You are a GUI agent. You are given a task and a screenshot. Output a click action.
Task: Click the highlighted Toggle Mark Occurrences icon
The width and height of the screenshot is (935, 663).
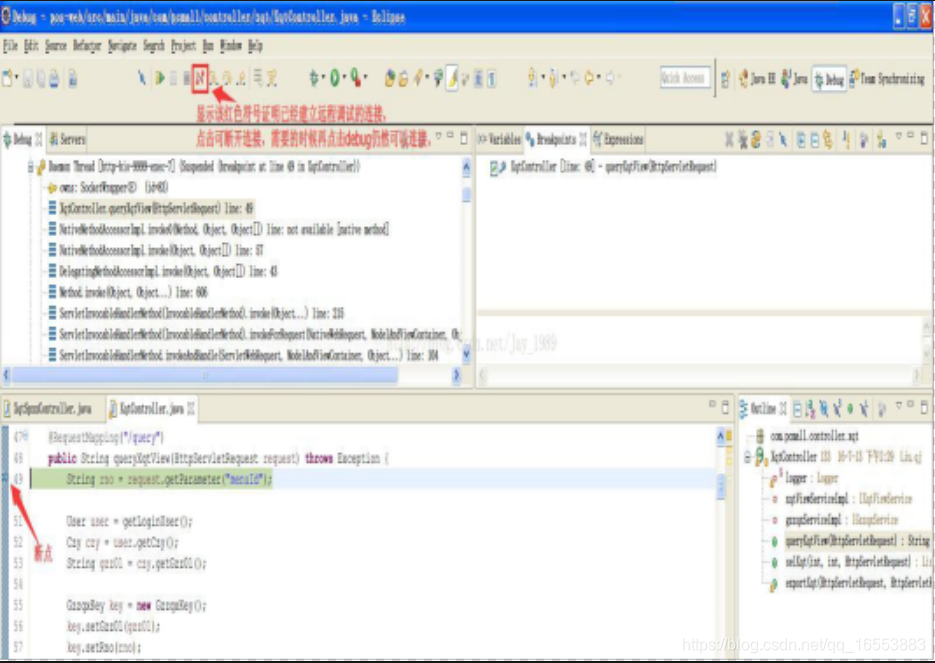point(452,78)
